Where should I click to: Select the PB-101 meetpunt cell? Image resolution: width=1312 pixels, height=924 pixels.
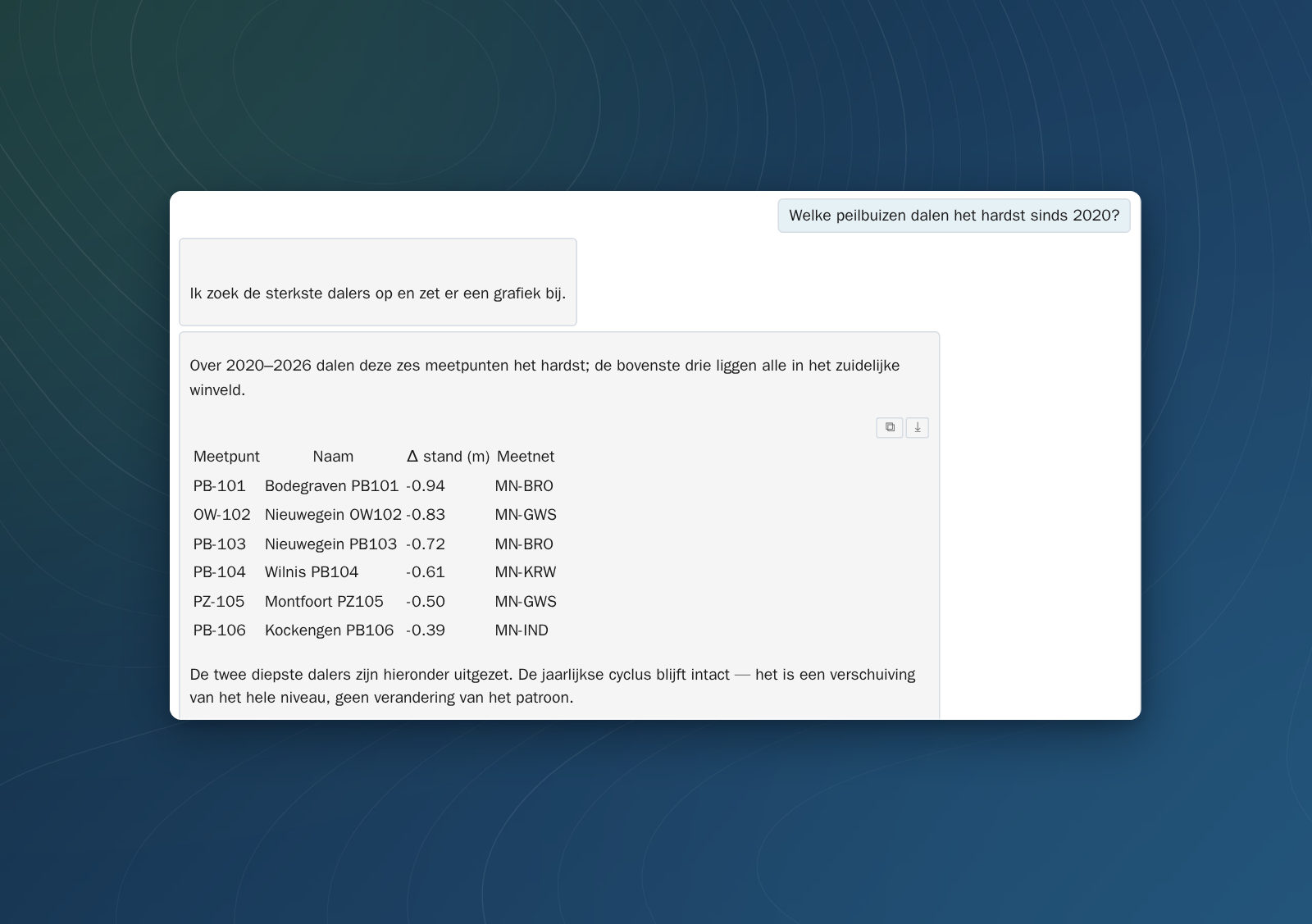(220, 486)
